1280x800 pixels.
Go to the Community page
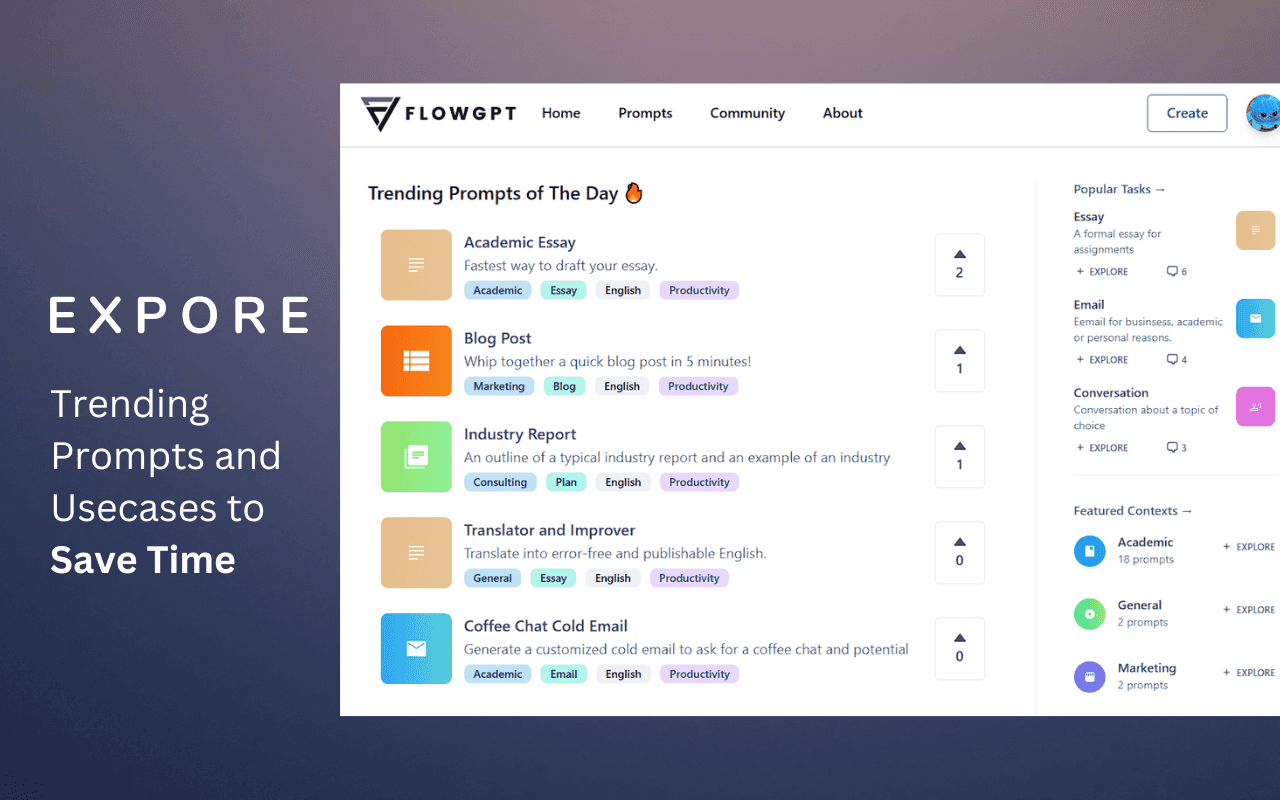click(x=747, y=113)
